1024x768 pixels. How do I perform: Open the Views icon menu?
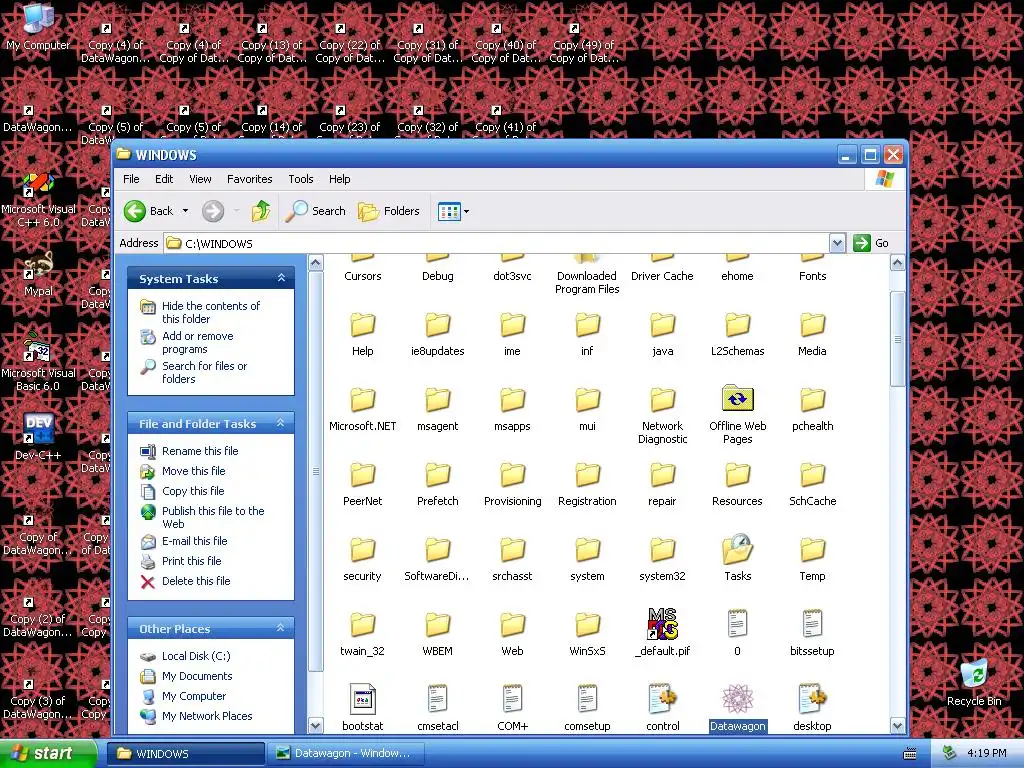coord(453,211)
